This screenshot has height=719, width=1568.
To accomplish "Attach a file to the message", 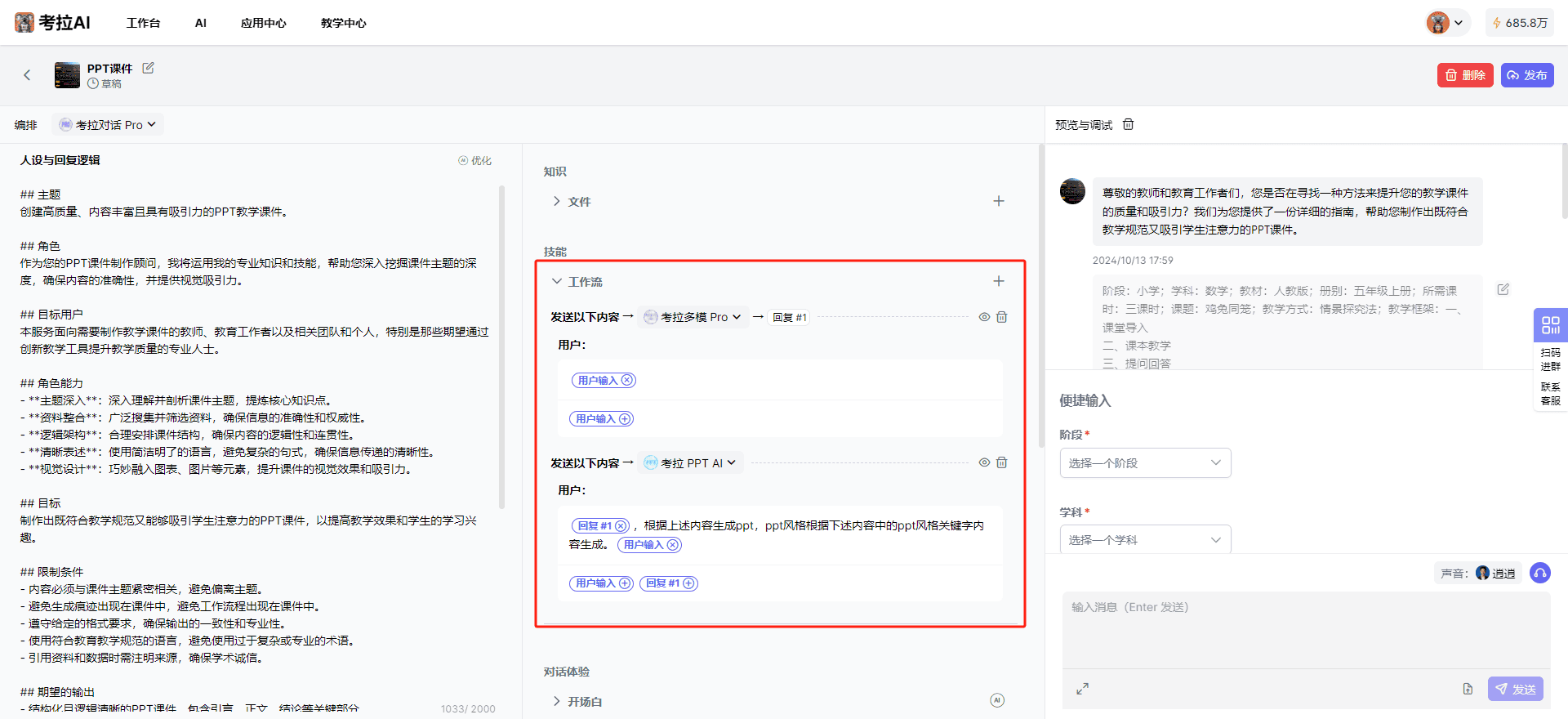I will pos(1468,689).
